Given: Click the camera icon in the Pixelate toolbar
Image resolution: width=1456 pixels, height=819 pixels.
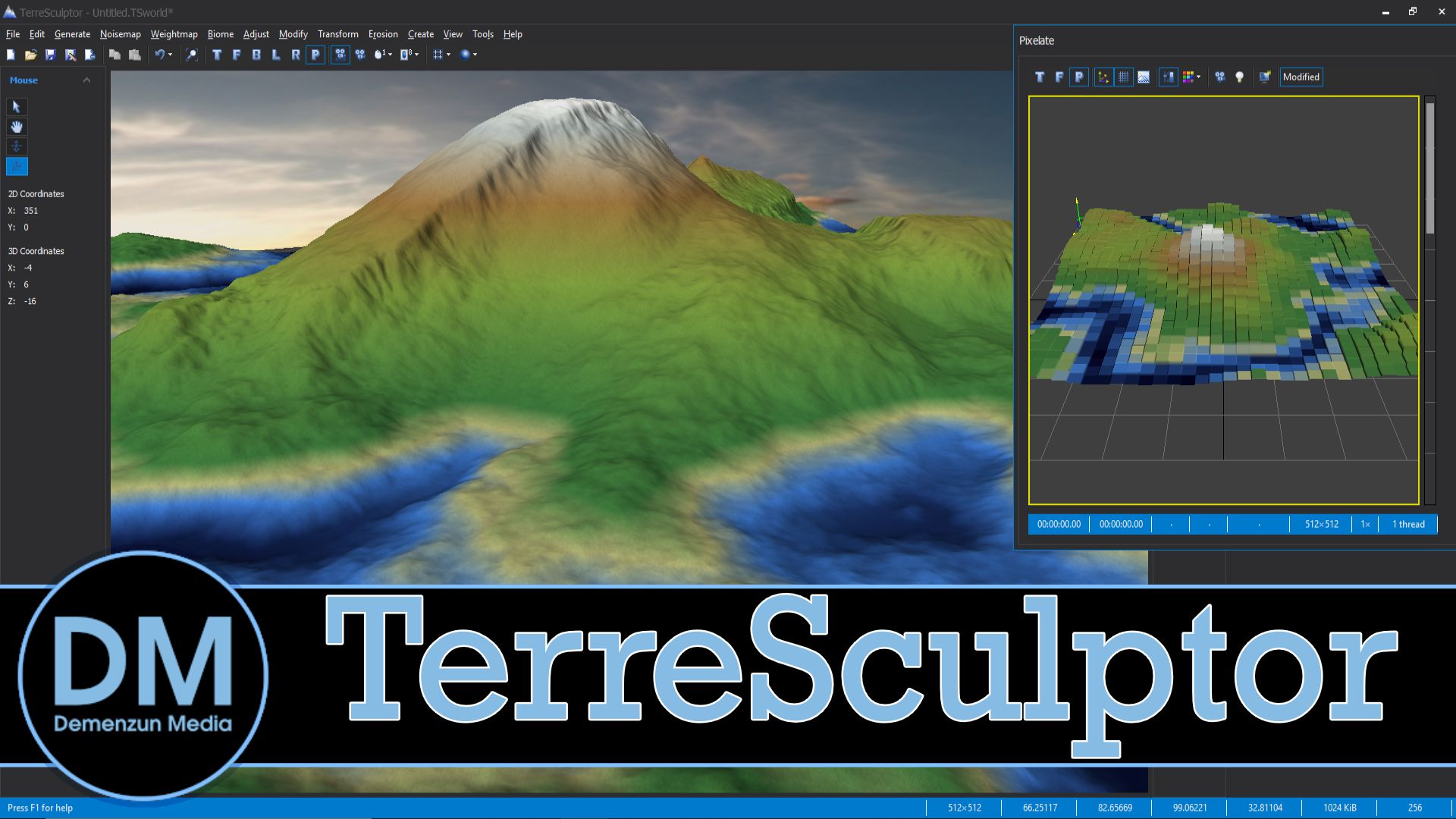Looking at the screenshot, I should [x=1220, y=77].
